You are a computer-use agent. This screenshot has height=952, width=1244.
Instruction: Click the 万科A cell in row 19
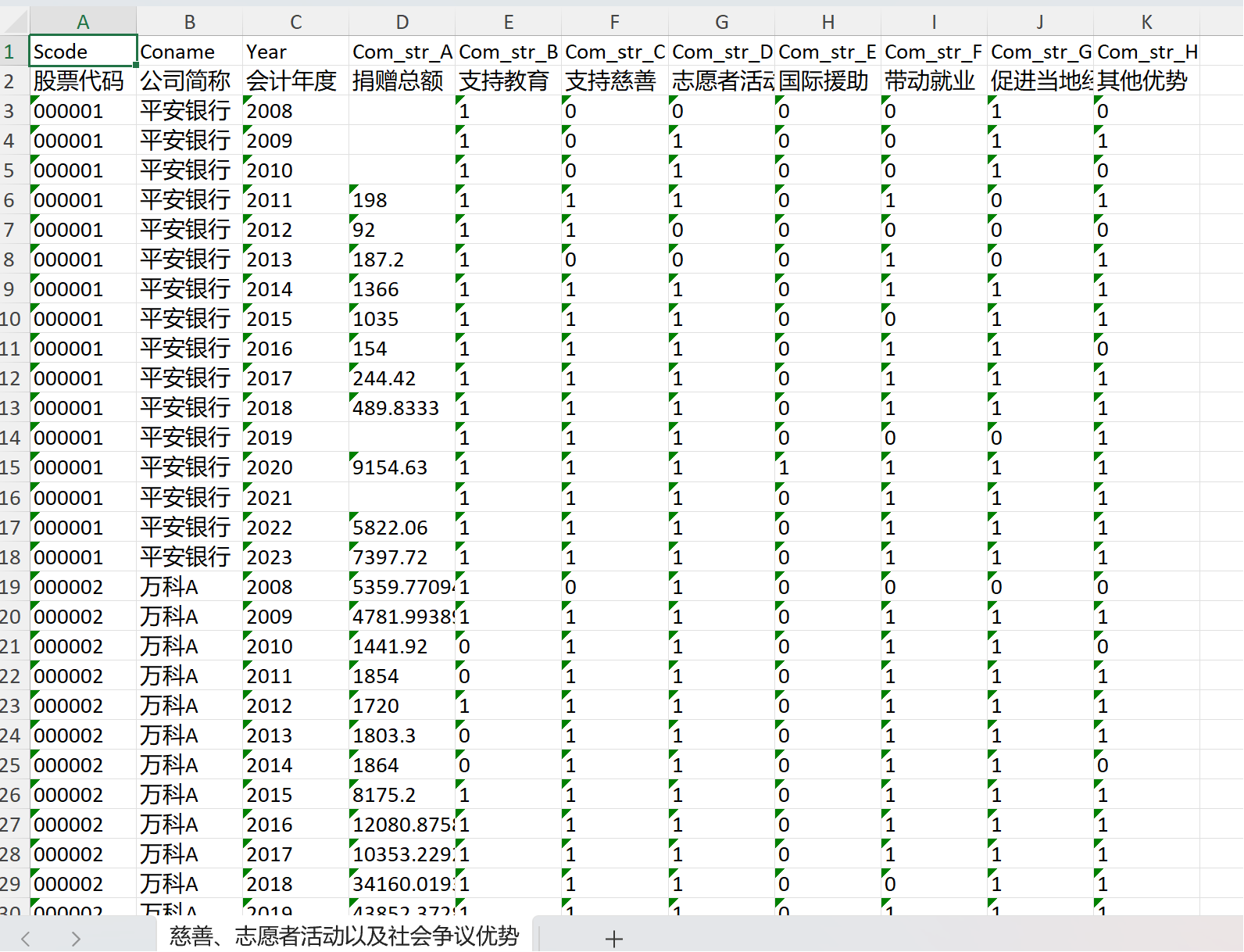click(190, 587)
